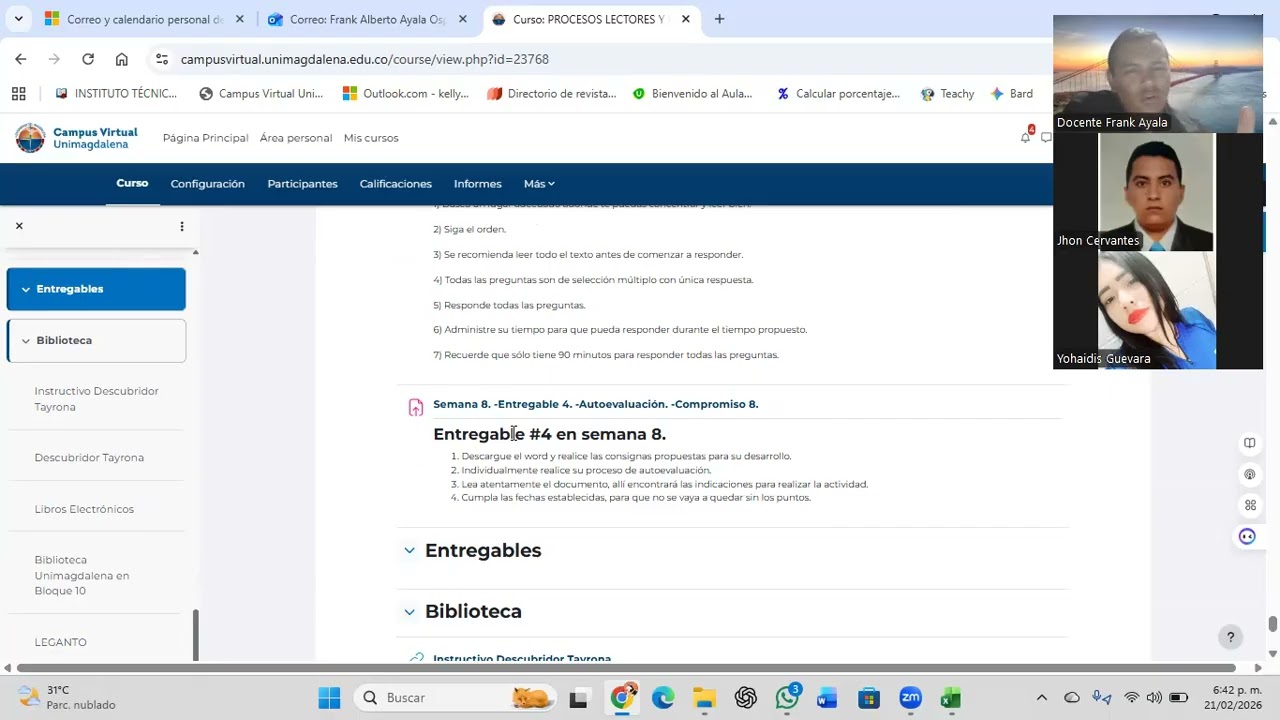Open the Bard bookmark
Image resolution: width=1280 pixels, height=720 pixels.
coord(1011,93)
